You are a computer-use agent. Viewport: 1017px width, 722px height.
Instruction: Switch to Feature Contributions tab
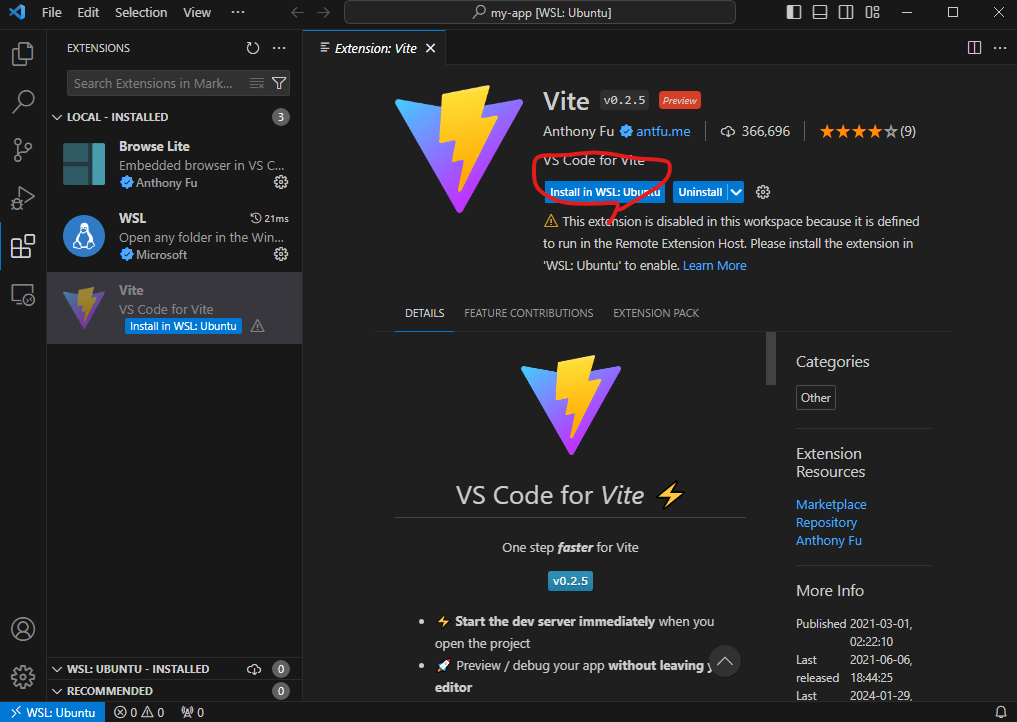pos(529,313)
